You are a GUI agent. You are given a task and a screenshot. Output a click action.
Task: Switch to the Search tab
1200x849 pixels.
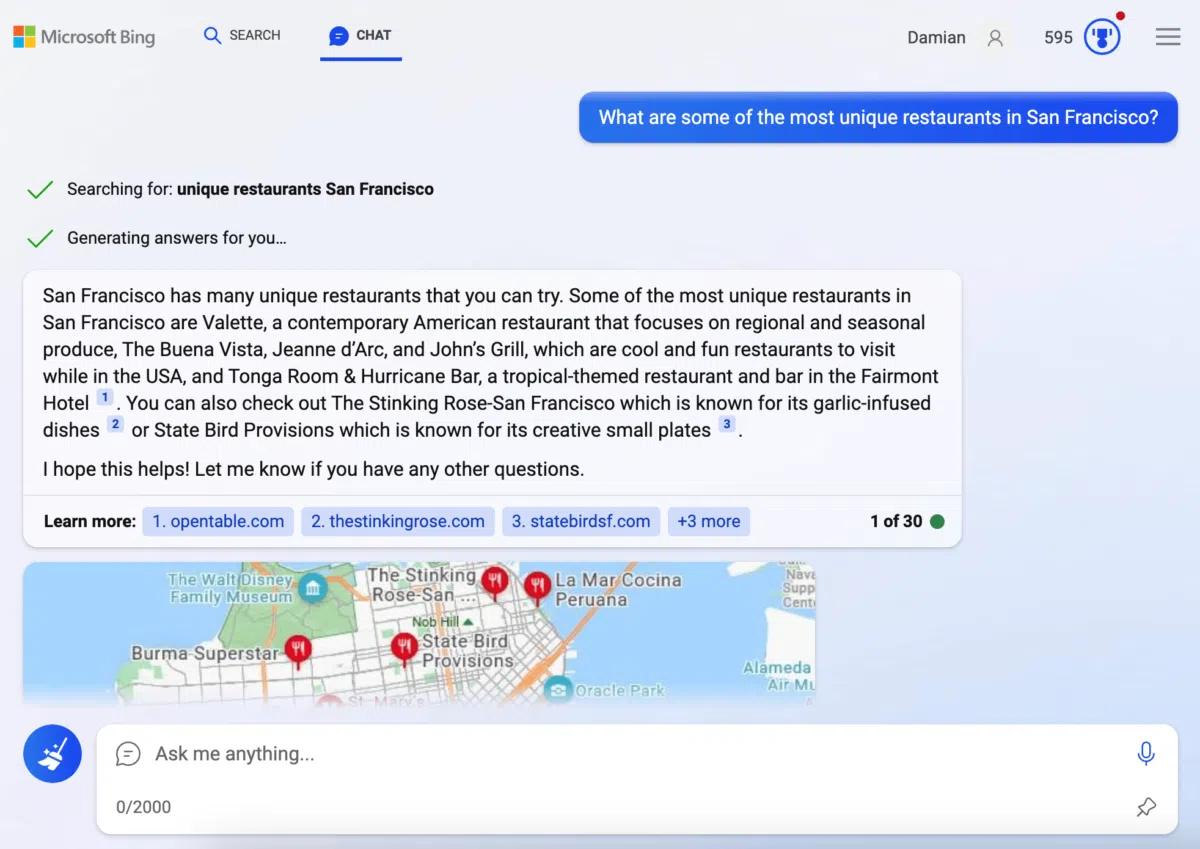[242, 35]
